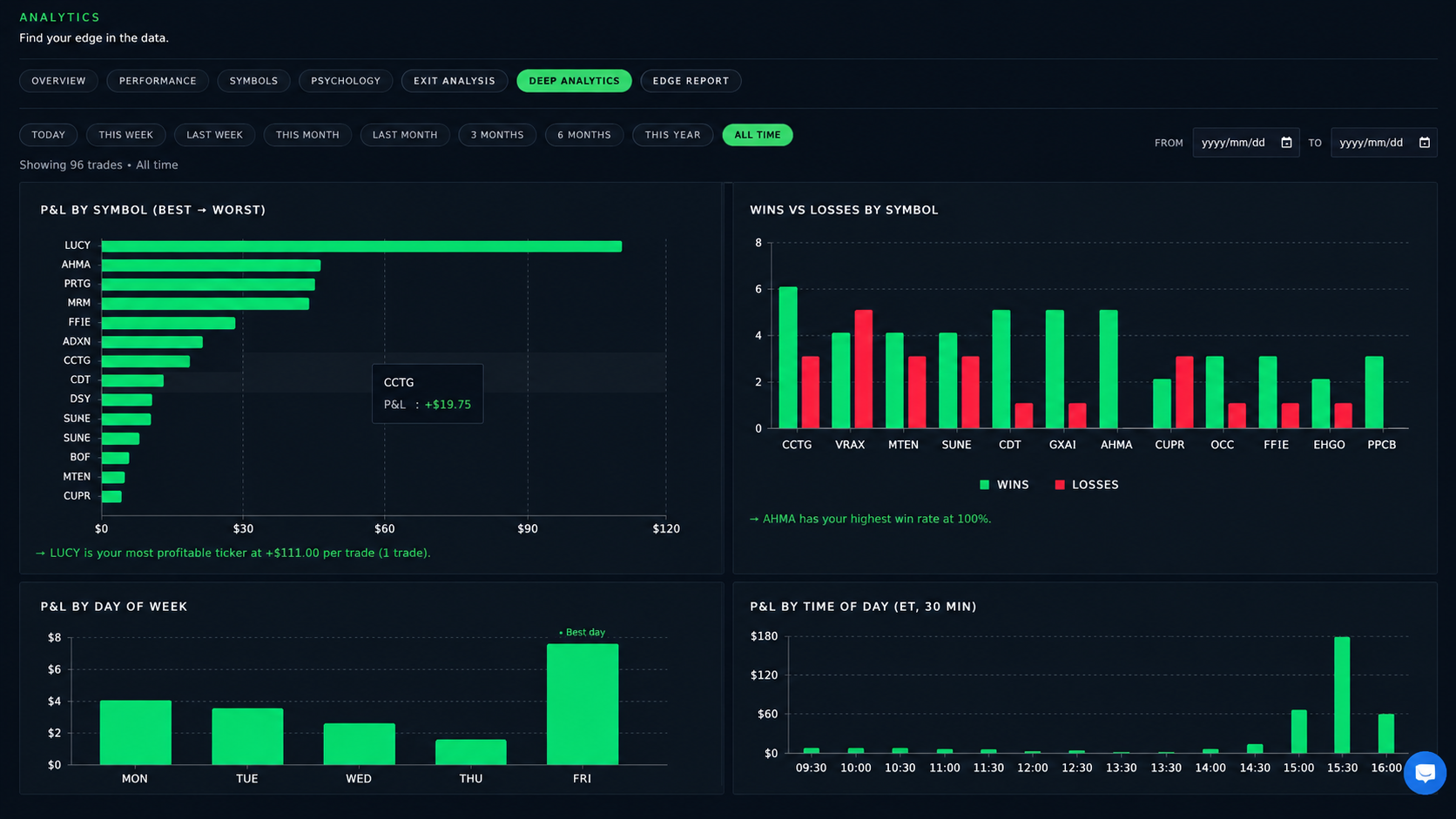1456x819 pixels.
Task: Click the '+$19.75' tooltip value
Action: [x=448, y=405]
